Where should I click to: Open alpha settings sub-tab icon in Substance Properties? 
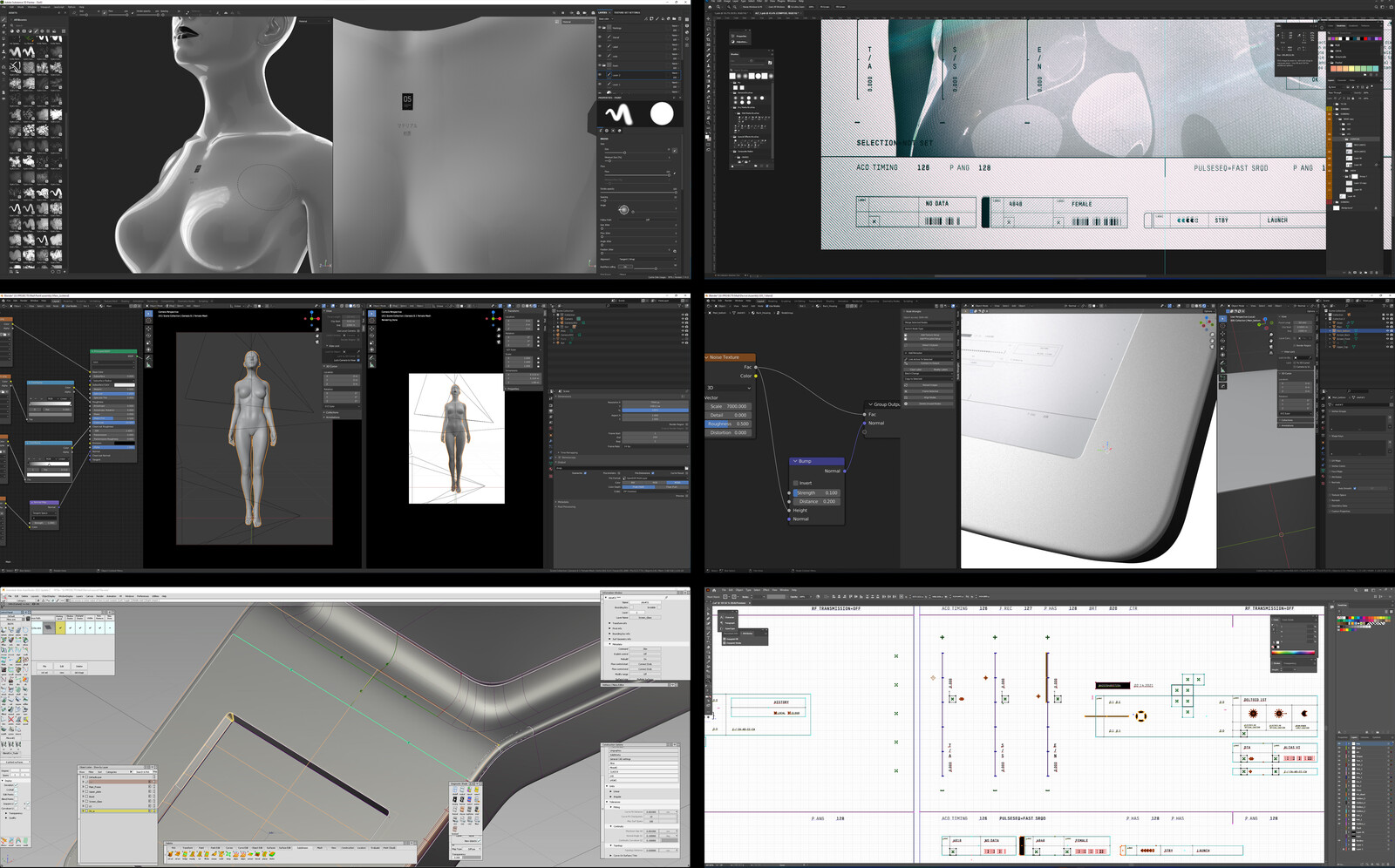click(x=607, y=131)
